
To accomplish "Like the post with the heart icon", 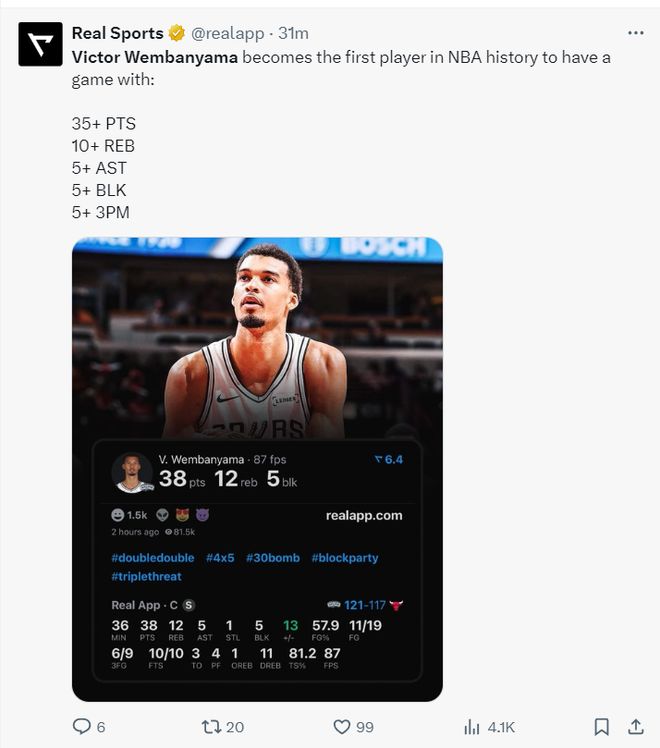I will [x=341, y=727].
